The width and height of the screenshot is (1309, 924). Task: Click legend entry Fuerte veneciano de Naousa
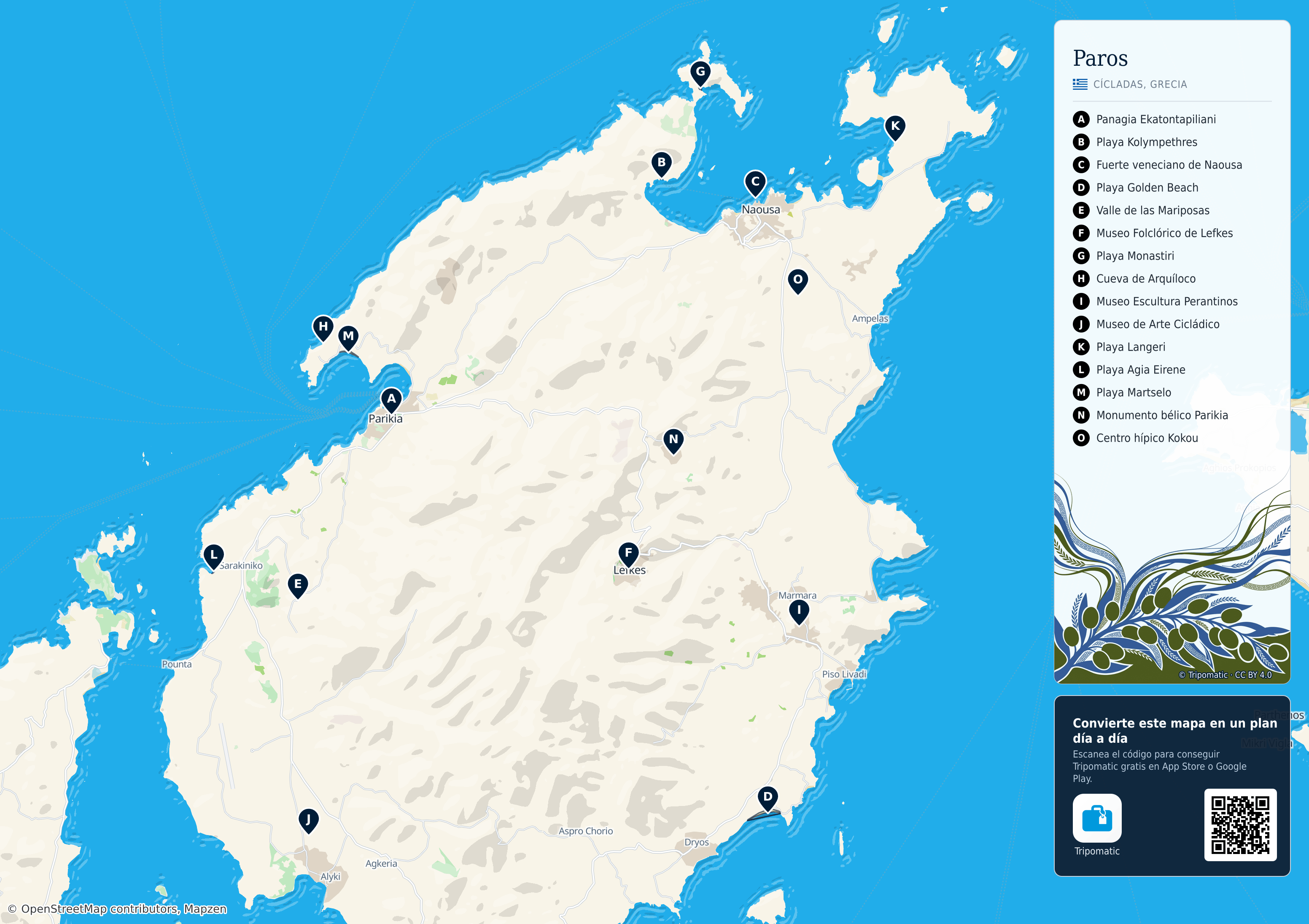(1157, 165)
